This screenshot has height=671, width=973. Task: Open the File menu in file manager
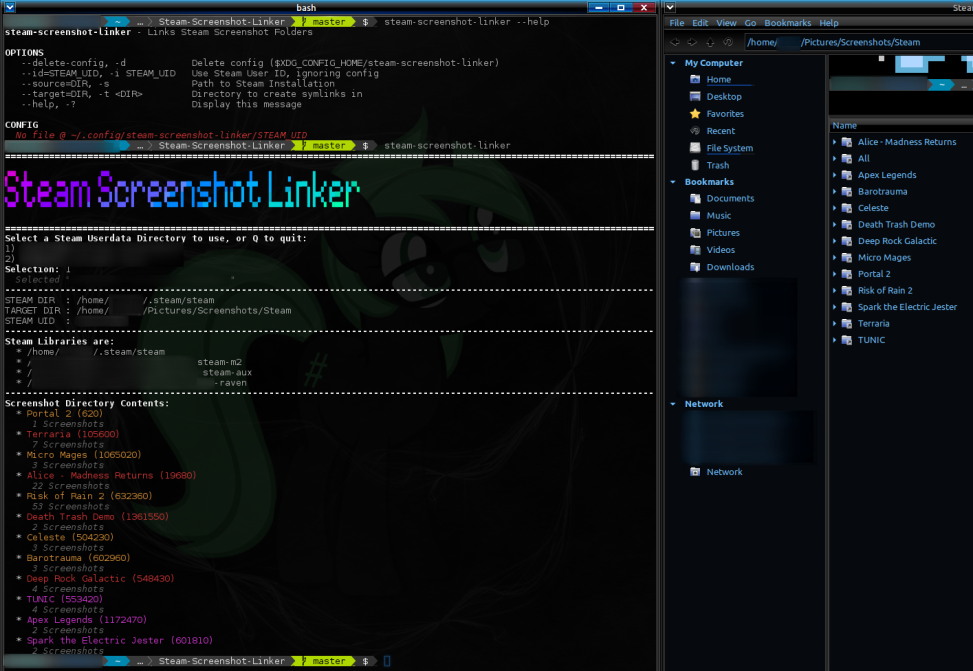click(676, 23)
